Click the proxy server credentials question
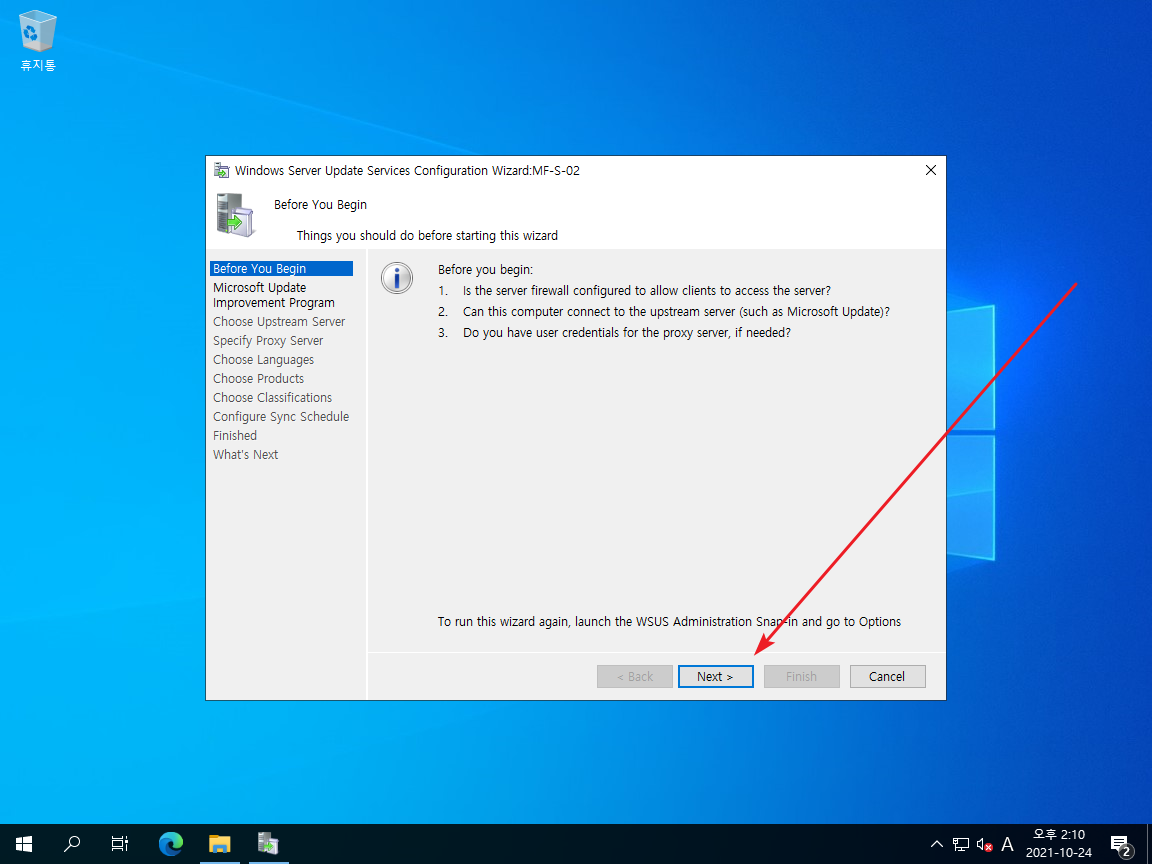 click(627, 333)
